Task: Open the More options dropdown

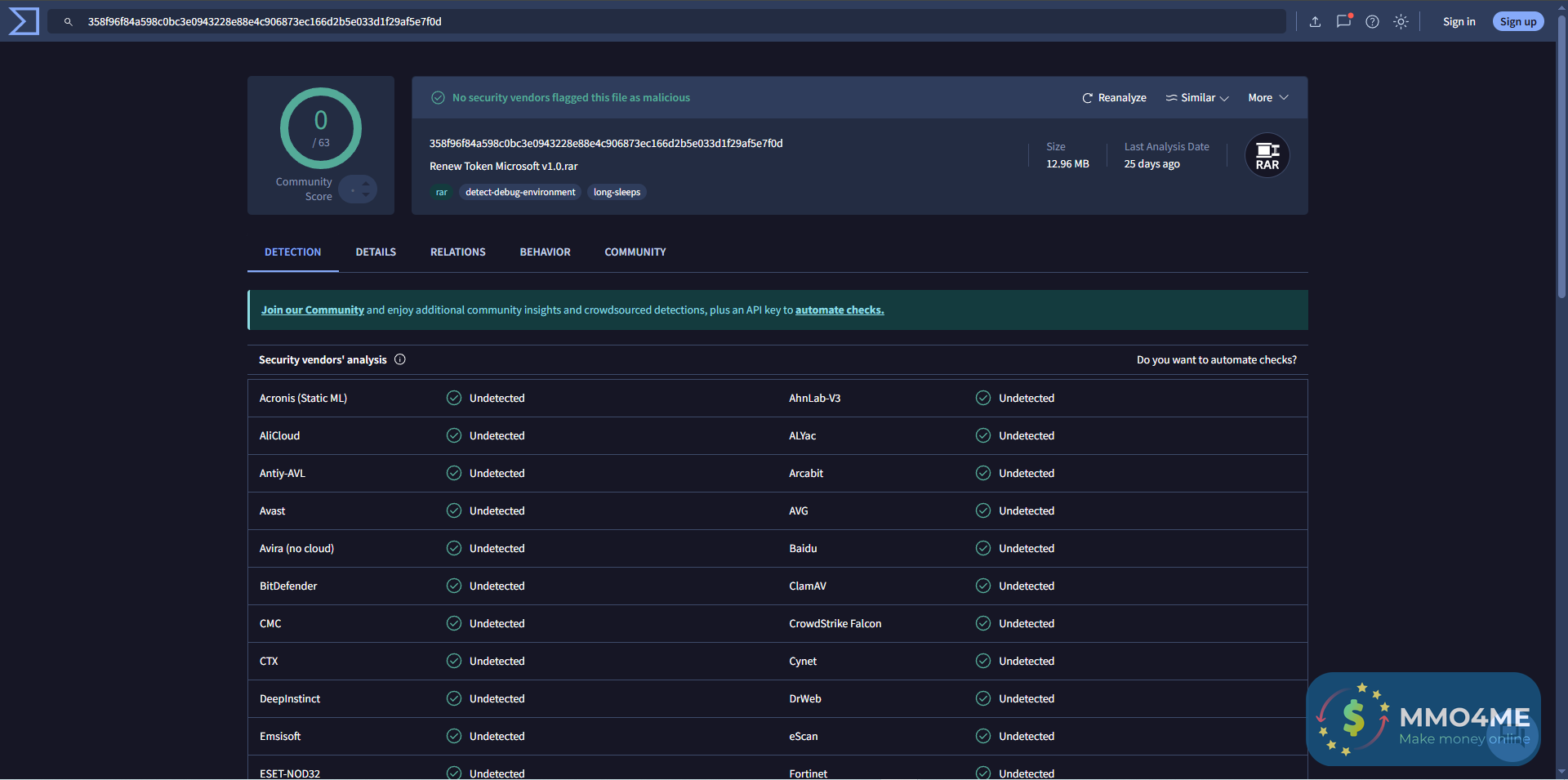Action: [1267, 97]
